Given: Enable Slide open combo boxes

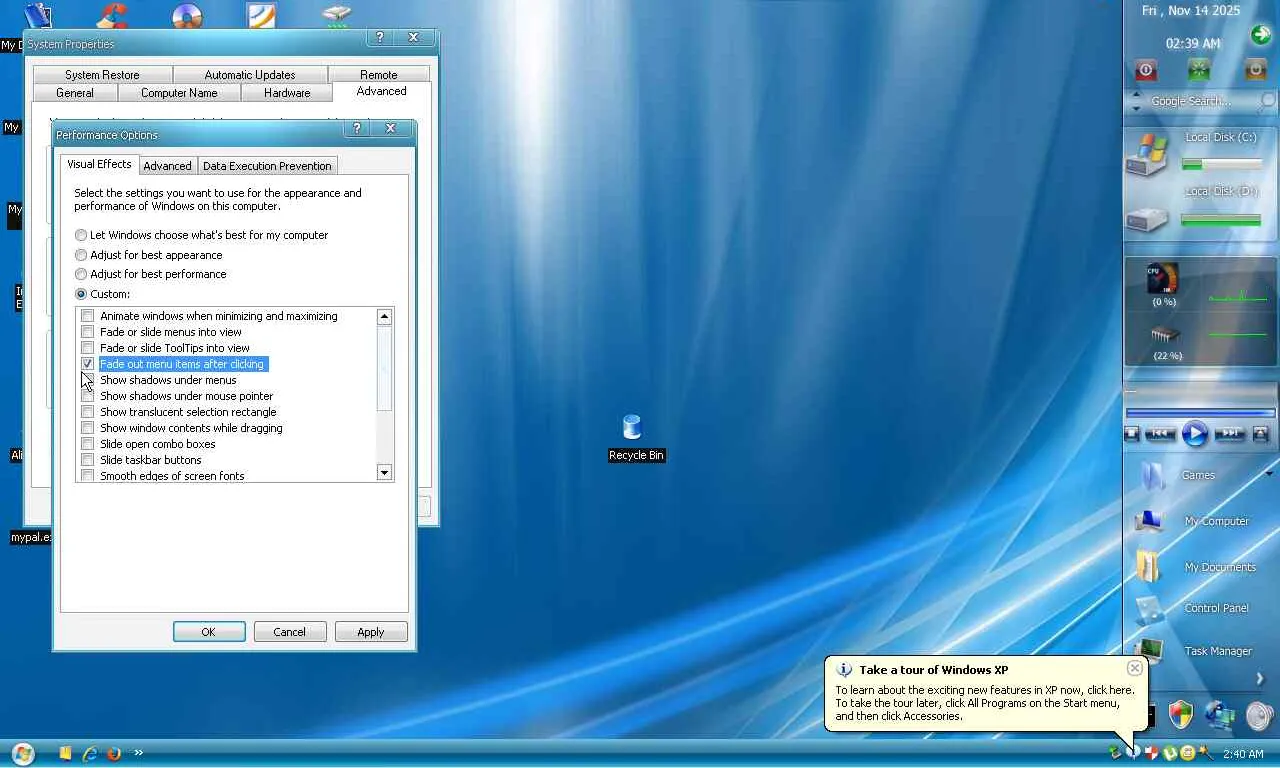Looking at the screenshot, I should tap(88, 444).
